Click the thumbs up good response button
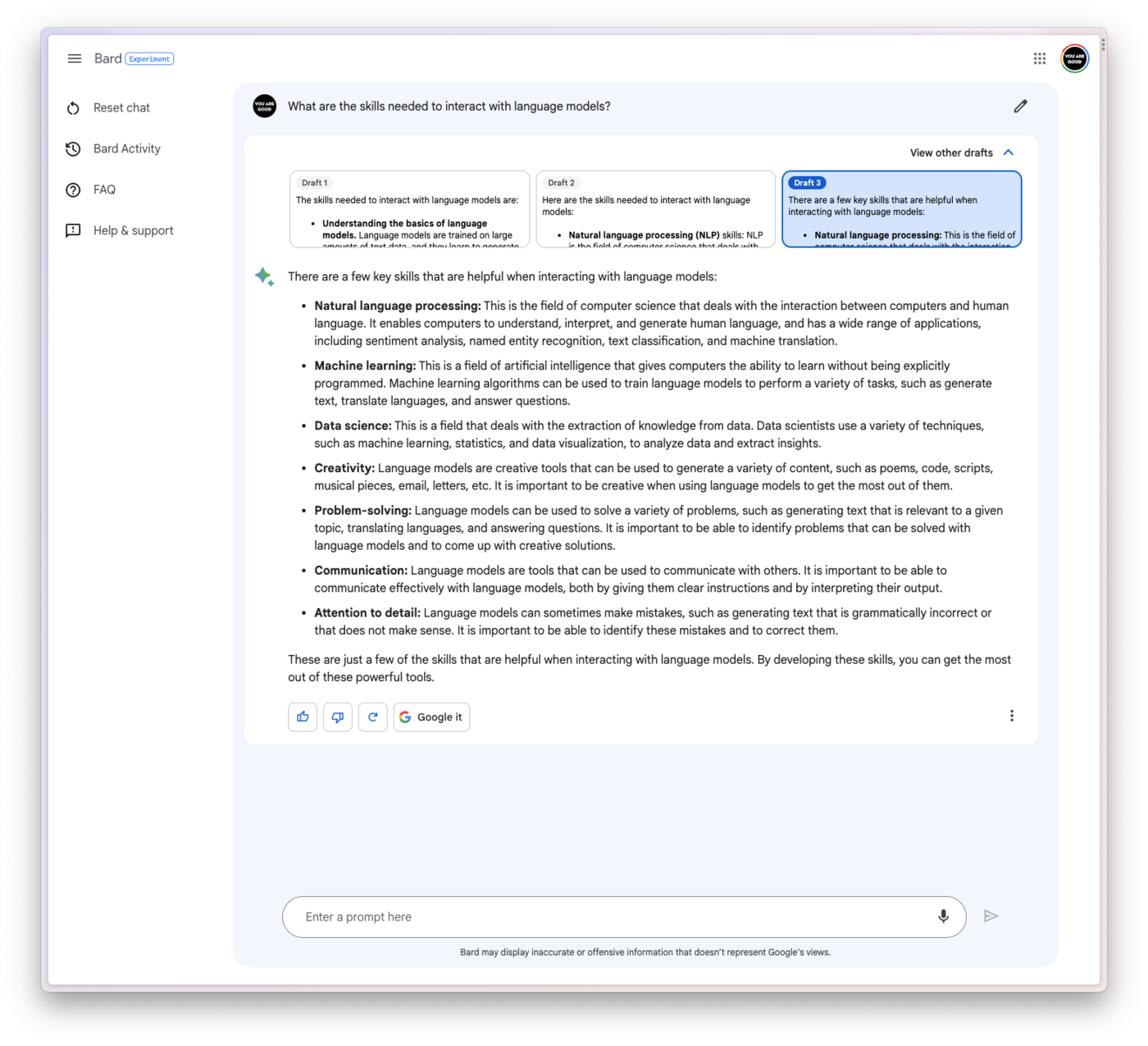This screenshot has height=1046, width=1148. tap(303, 717)
